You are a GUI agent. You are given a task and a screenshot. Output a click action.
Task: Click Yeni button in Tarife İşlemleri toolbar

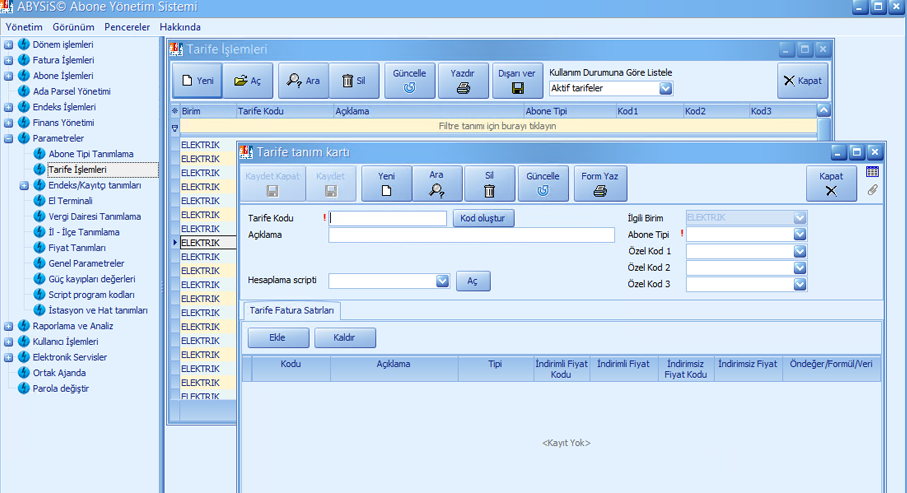(197, 80)
